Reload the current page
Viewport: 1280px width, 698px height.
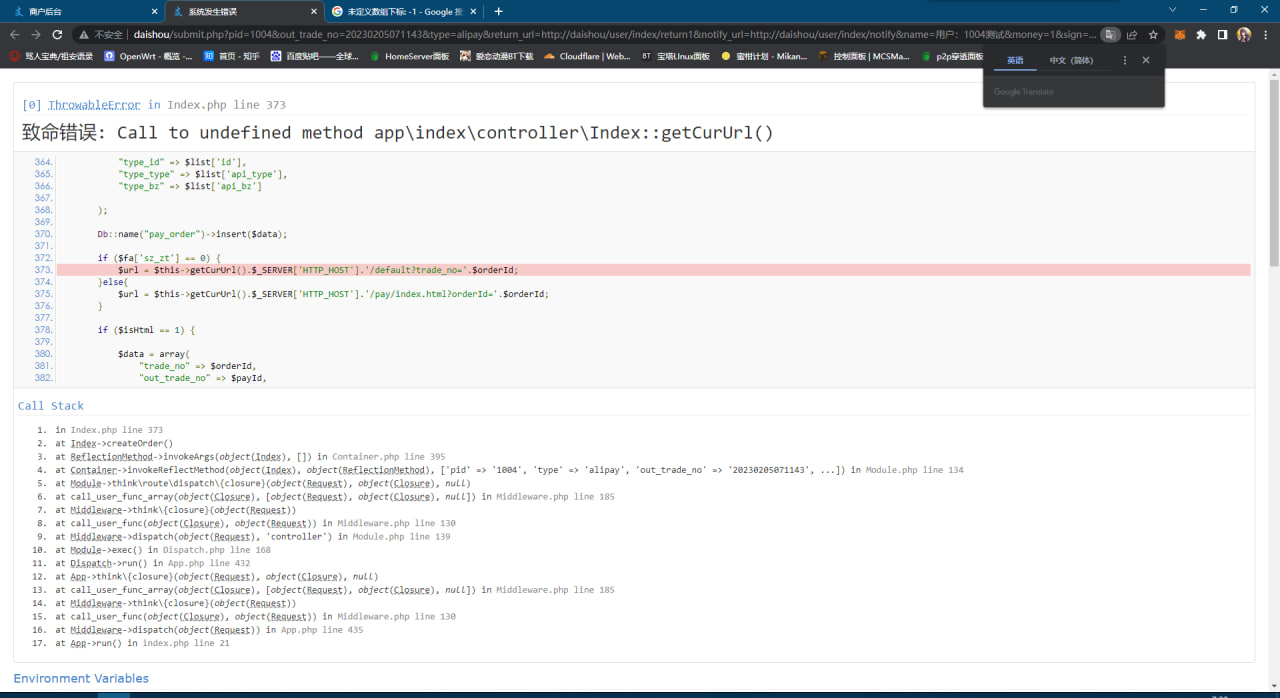(x=57, y=34)
